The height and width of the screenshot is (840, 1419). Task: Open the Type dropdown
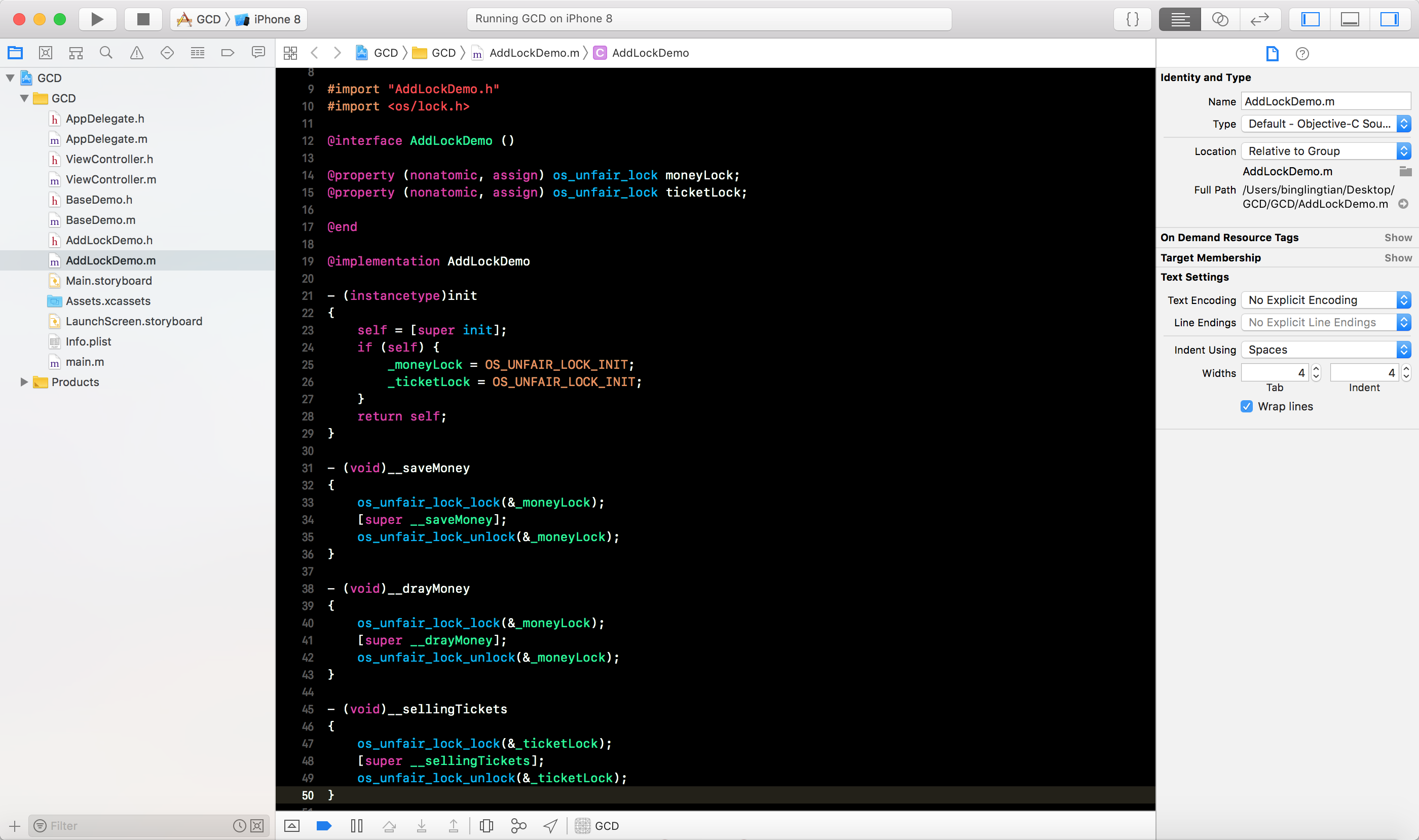pos(1326,124)
